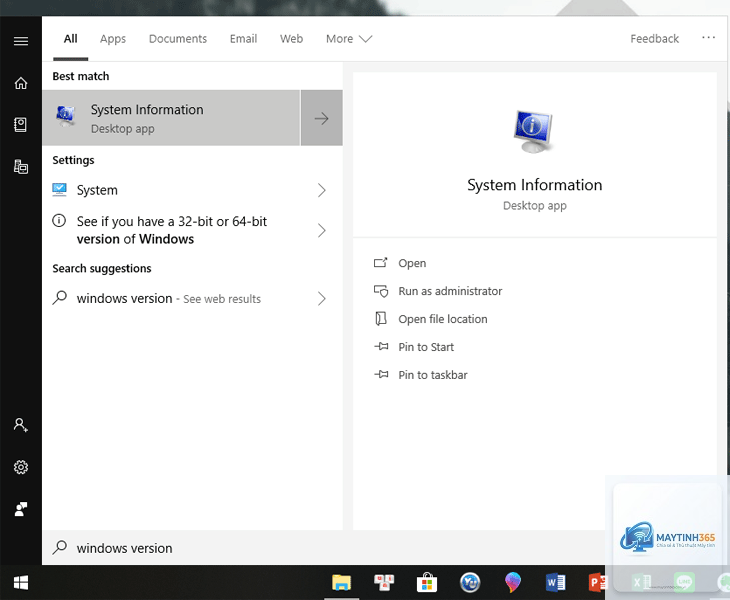Click the Run as administrator shield icon
The image size is (730, 600).
(380, 291)
